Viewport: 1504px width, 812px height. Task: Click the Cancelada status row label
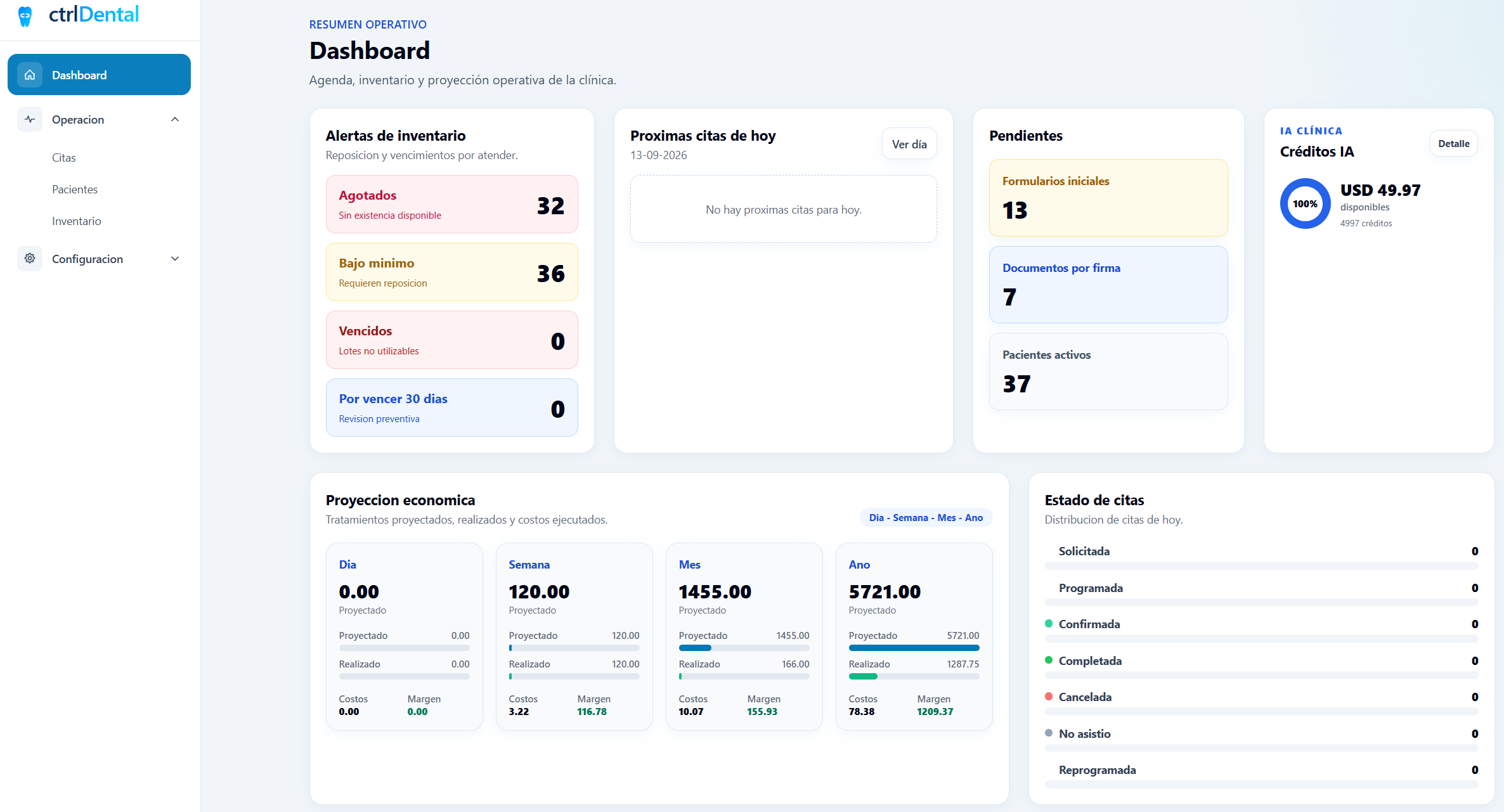(1085, 697)
